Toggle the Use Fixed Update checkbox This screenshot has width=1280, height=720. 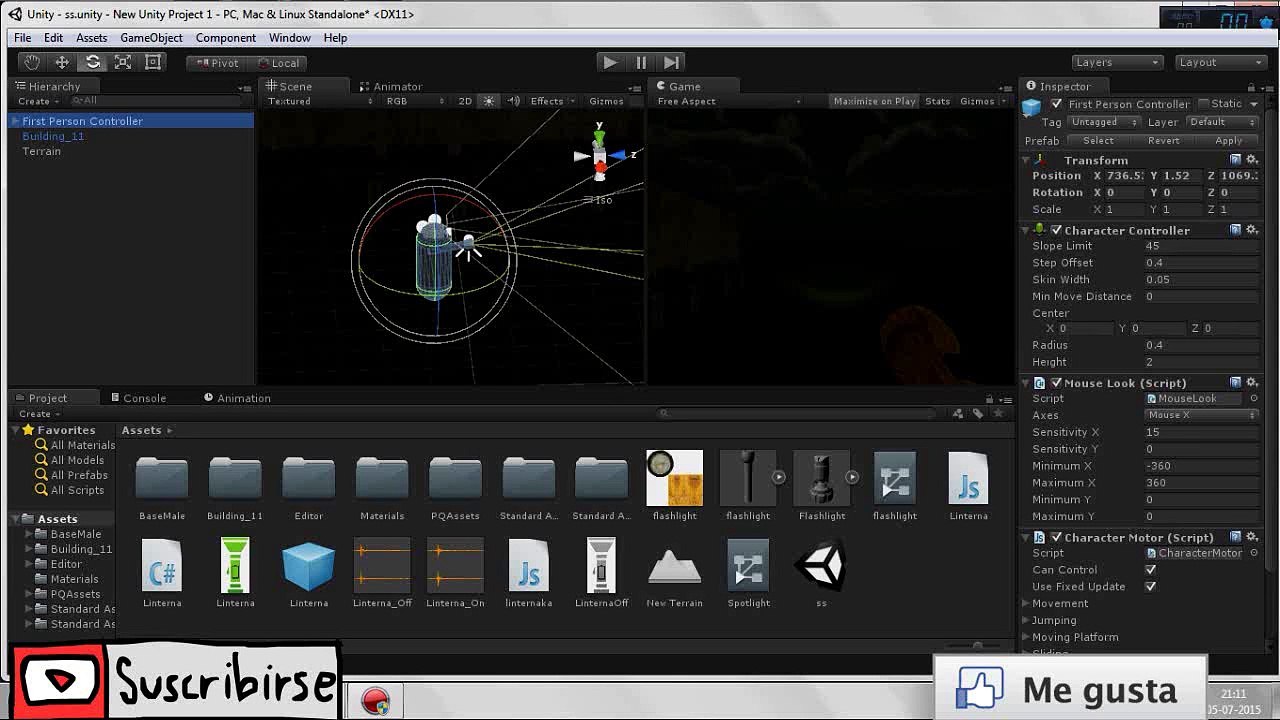point(1150,587)
